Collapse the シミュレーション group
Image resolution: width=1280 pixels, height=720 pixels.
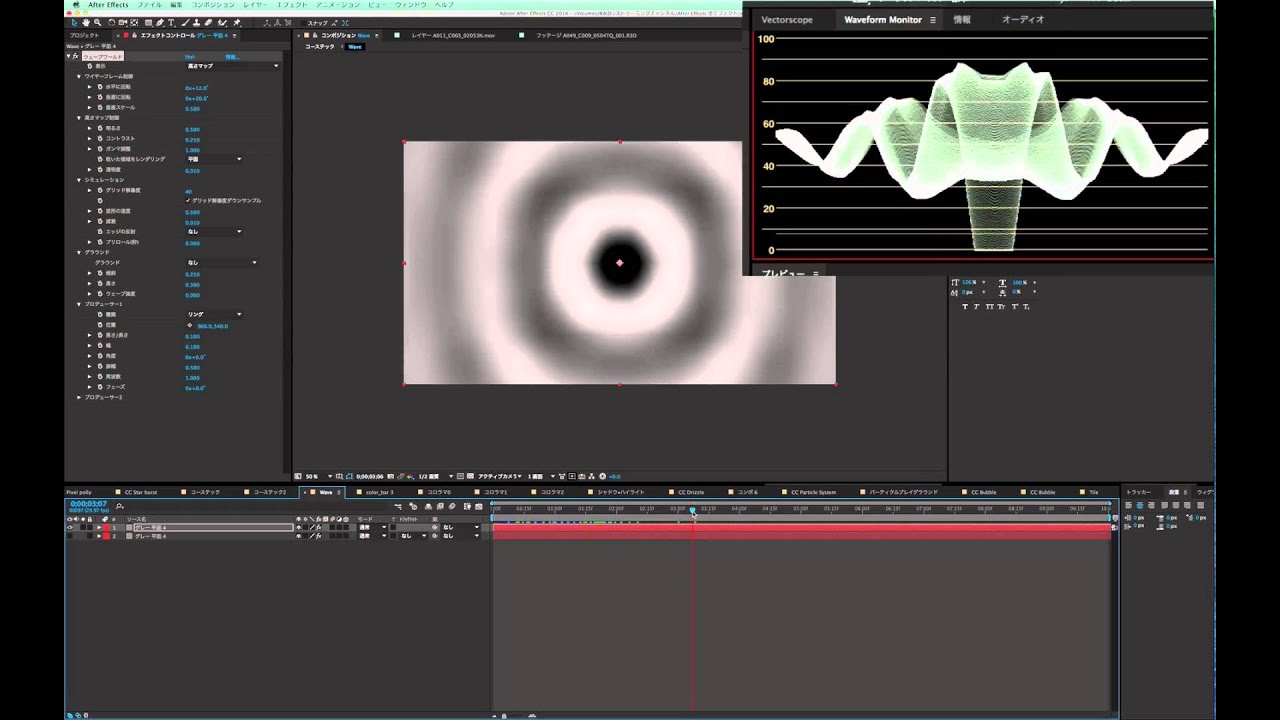point(79,180)
